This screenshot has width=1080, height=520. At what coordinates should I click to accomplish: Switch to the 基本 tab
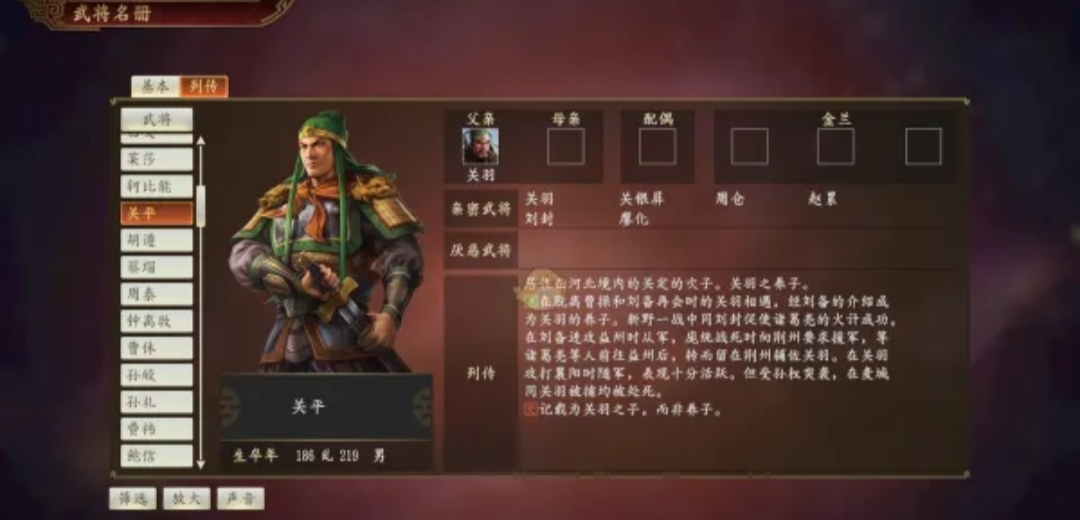155,86
